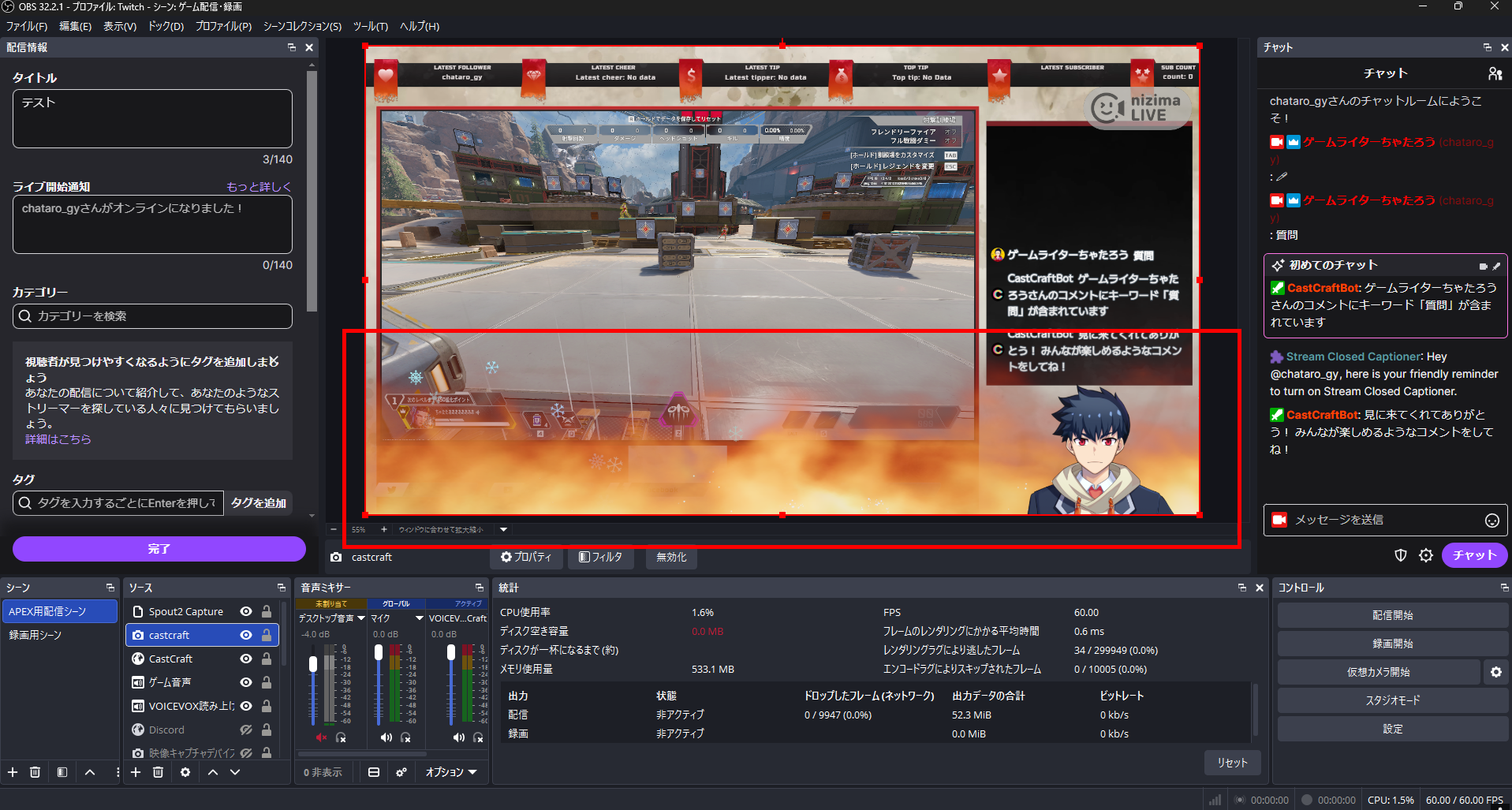This screenshot has height=810, width=1512.
Task: Move the selected source up in the list
Action: 213,772
